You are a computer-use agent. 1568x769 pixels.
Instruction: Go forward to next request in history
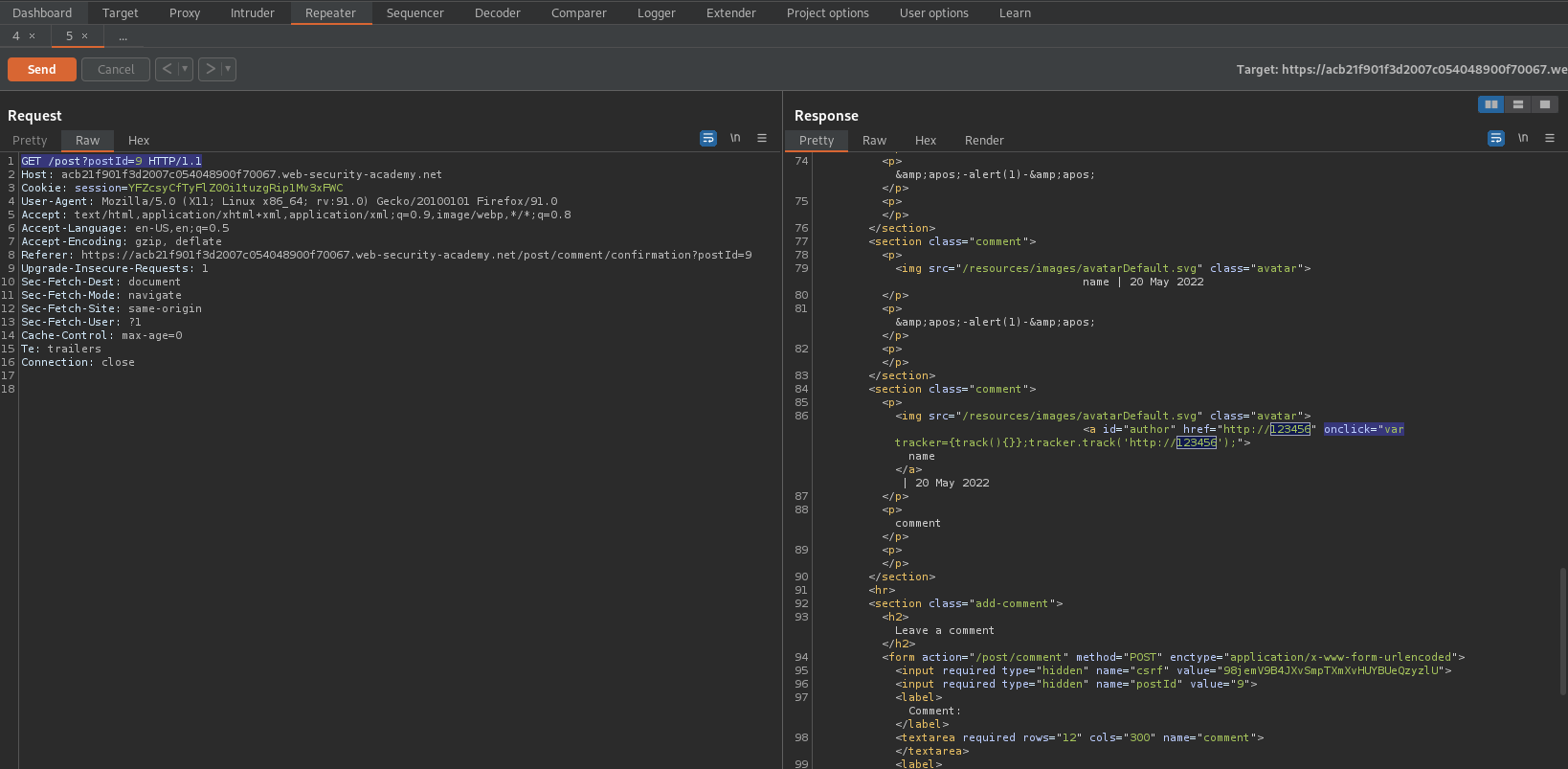coord(211,69)
